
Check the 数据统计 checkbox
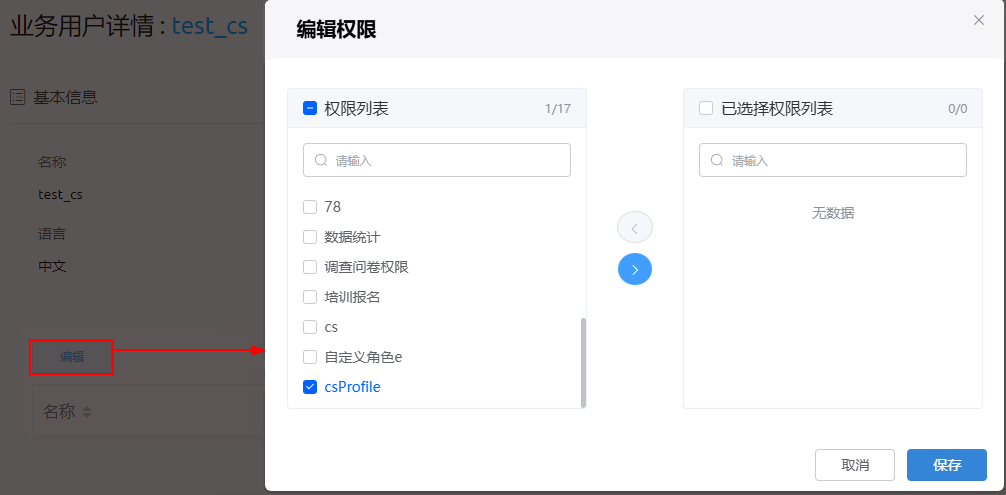310,237
